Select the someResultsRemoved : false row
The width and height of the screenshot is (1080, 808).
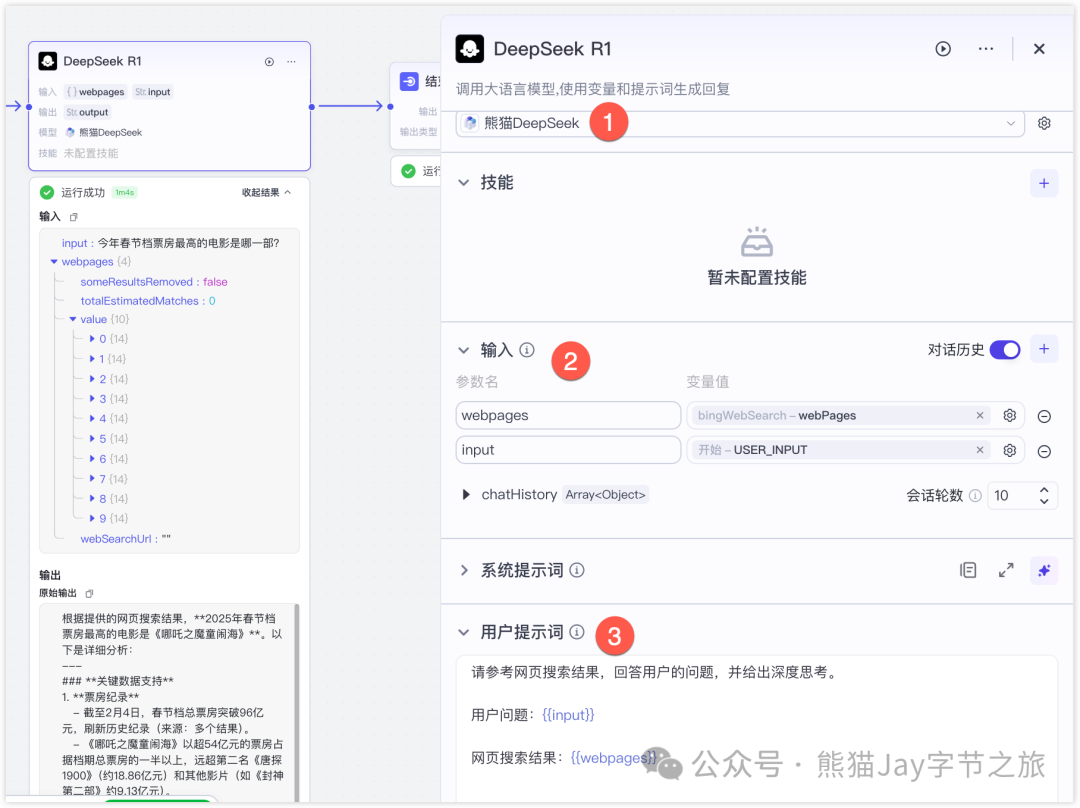point(154,282)
